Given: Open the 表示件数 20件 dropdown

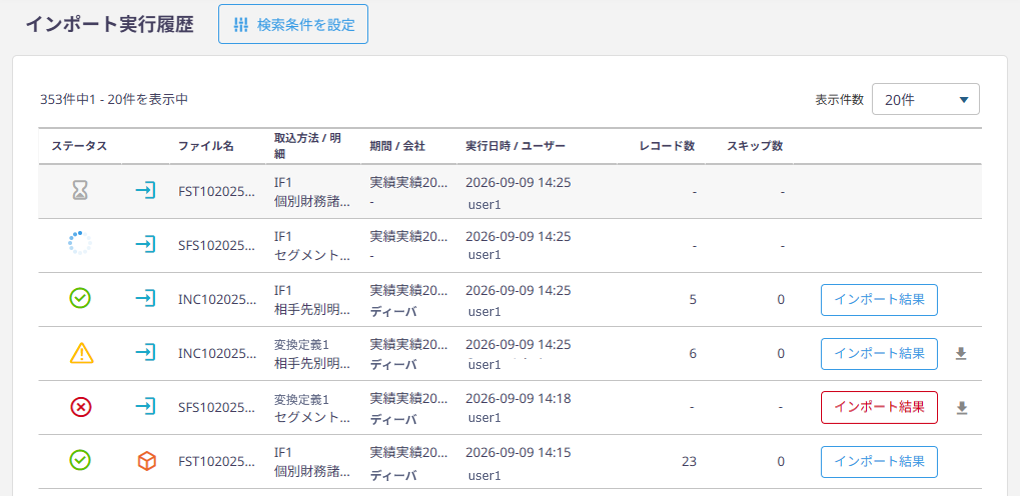Looking at the screenshot, I should pos(926,100).
